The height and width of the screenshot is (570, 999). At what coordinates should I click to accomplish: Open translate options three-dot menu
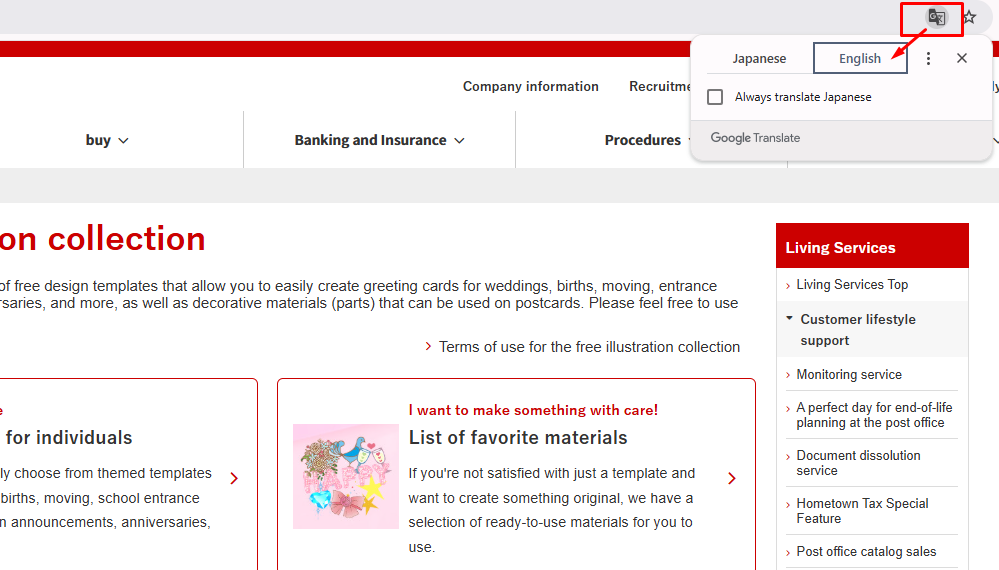tap(928, 59)
